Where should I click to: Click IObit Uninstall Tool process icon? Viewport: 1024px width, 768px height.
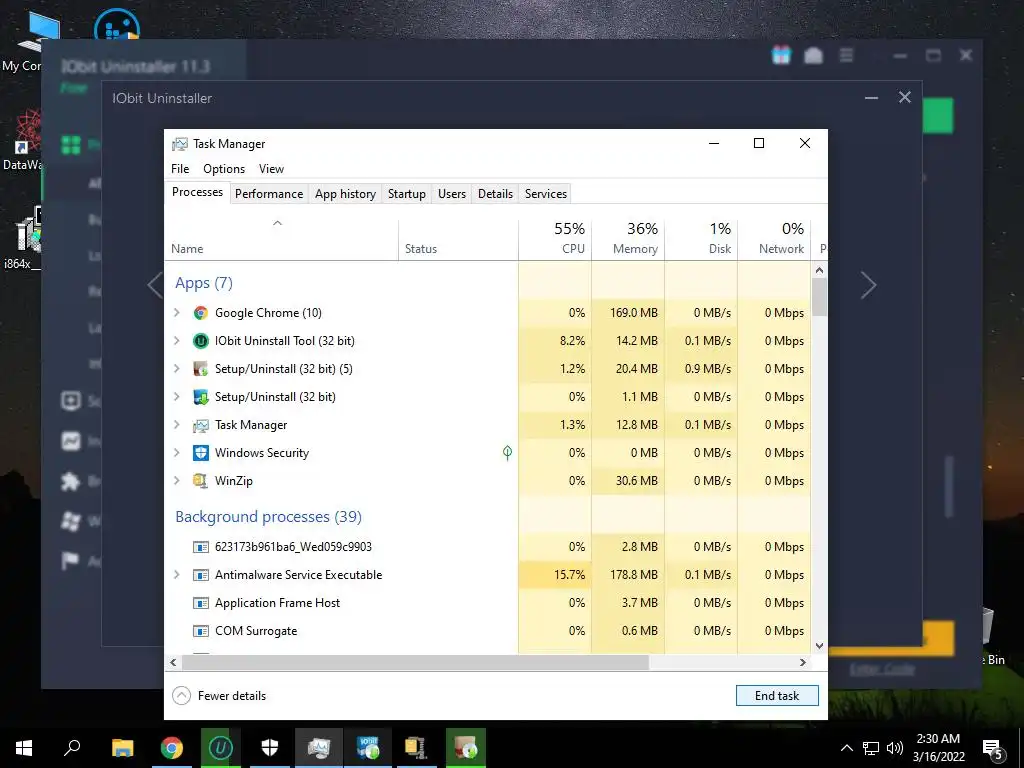tap(200, 341)
